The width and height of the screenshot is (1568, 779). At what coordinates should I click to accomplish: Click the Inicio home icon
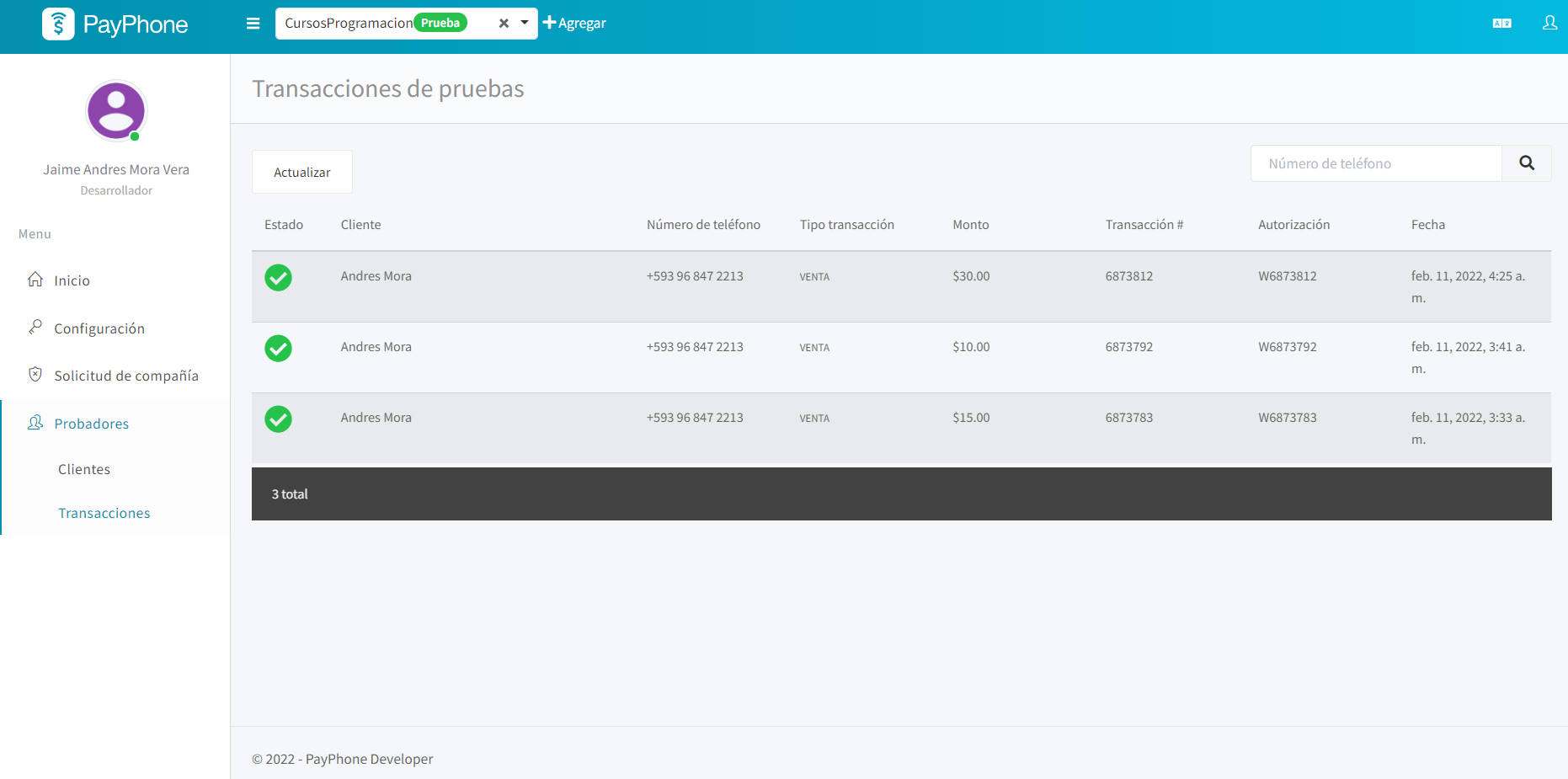click(35, 279)
